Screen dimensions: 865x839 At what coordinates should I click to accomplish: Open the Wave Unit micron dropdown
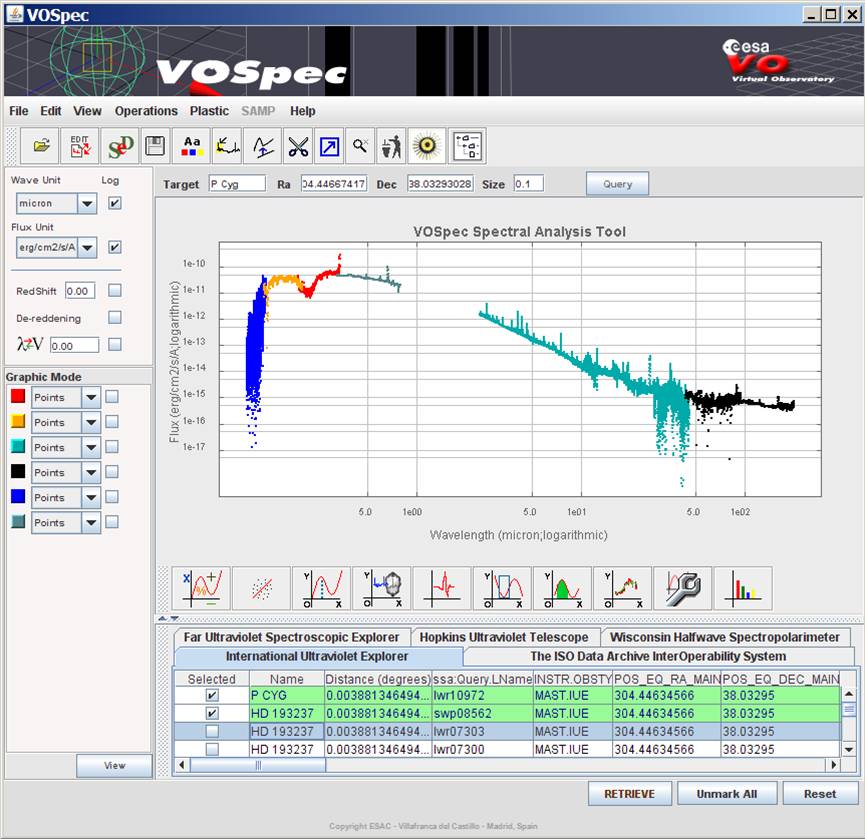[87, 204]
